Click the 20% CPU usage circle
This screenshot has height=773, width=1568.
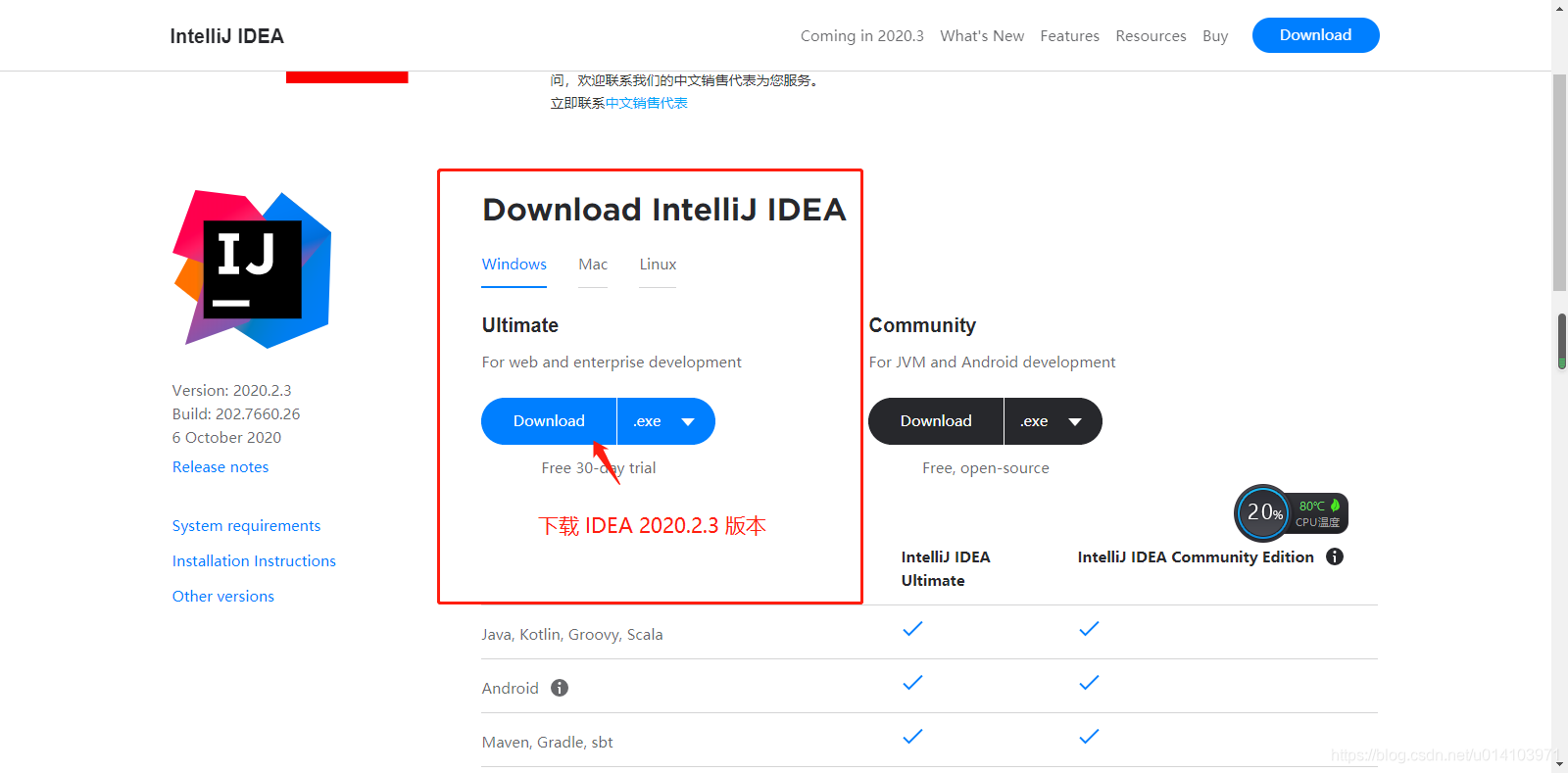coord(1263,512)
